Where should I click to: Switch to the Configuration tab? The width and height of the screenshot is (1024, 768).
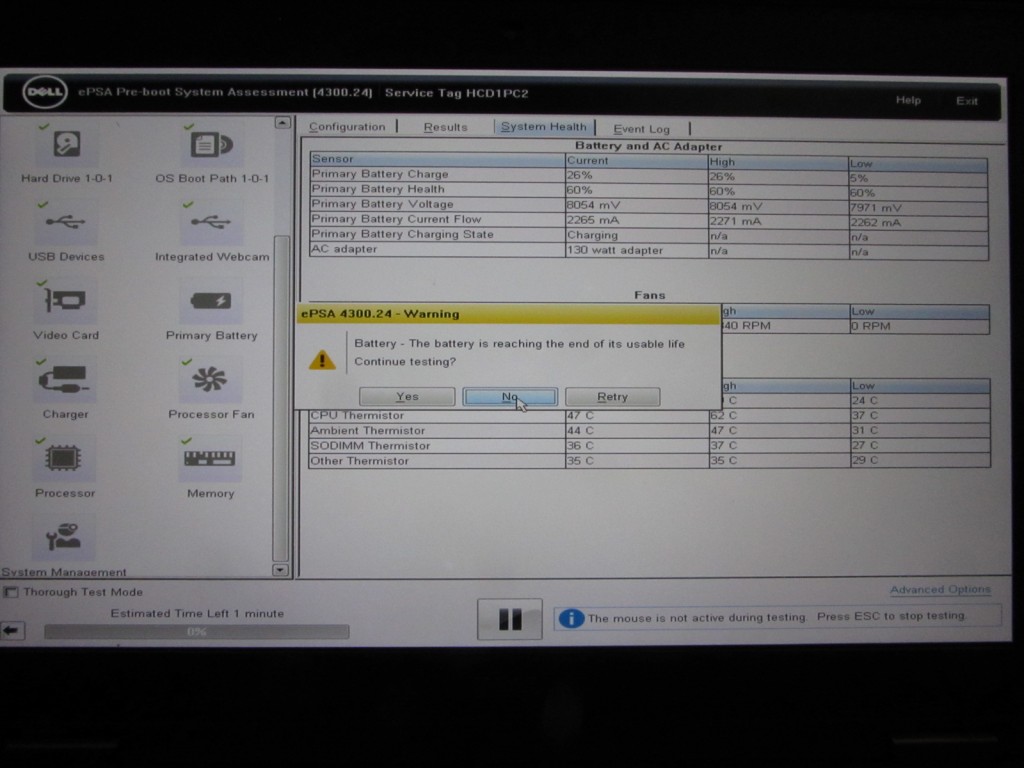pos(347,127)
